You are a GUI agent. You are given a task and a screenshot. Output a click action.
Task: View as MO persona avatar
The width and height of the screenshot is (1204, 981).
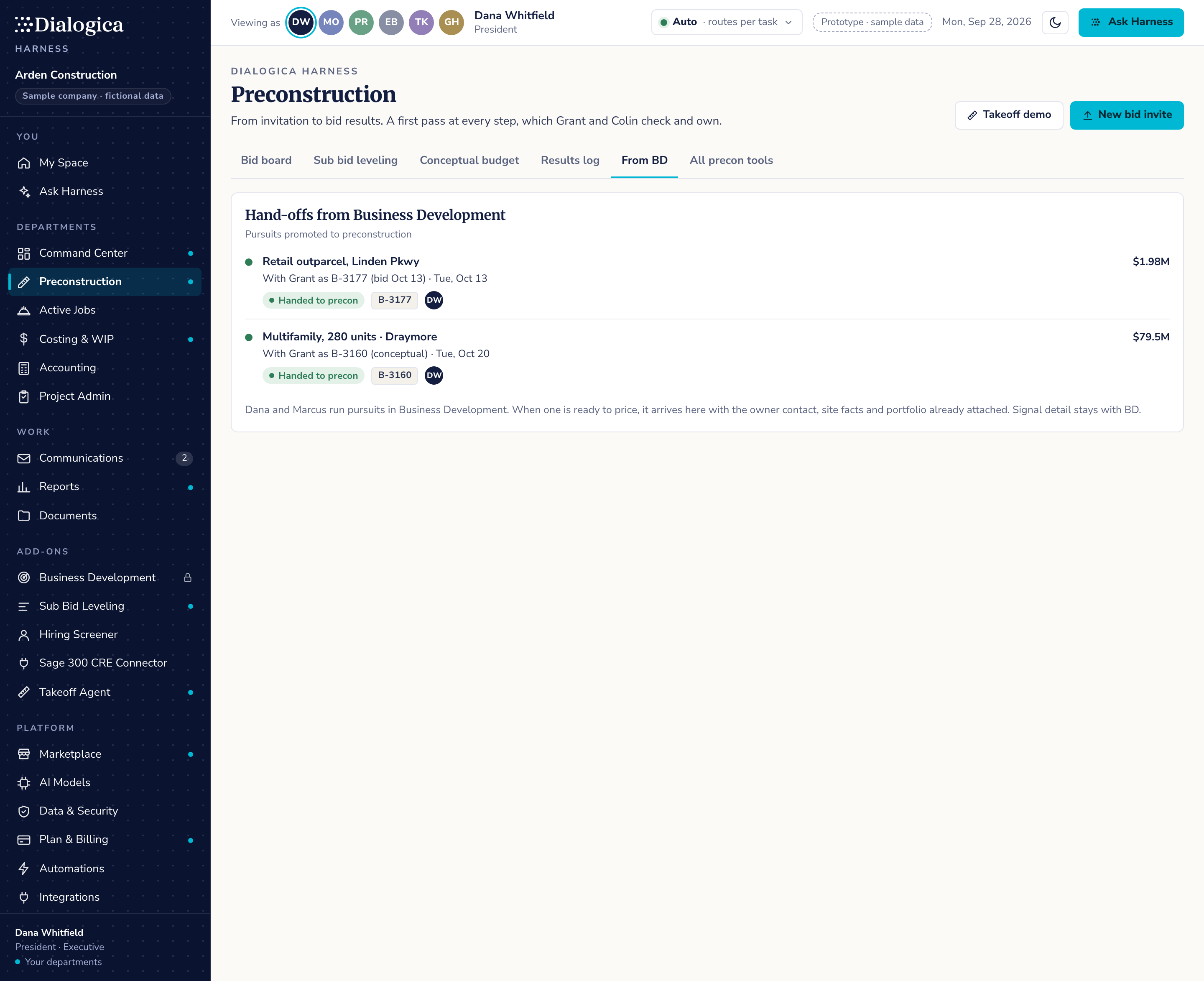(331, 23)
